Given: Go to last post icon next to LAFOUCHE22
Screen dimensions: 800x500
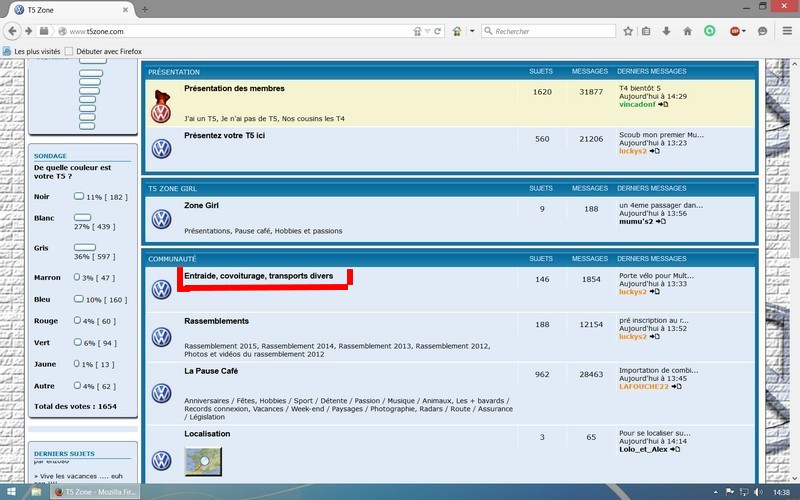Looking at the screenshot, I should [677, 387].
